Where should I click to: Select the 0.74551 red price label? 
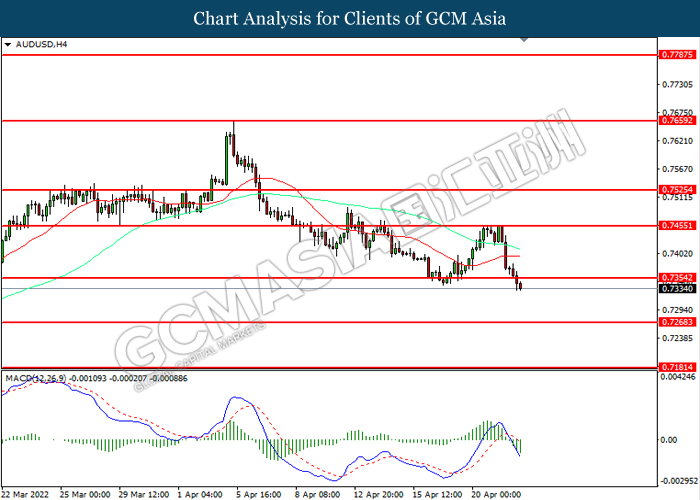point(677,226)
